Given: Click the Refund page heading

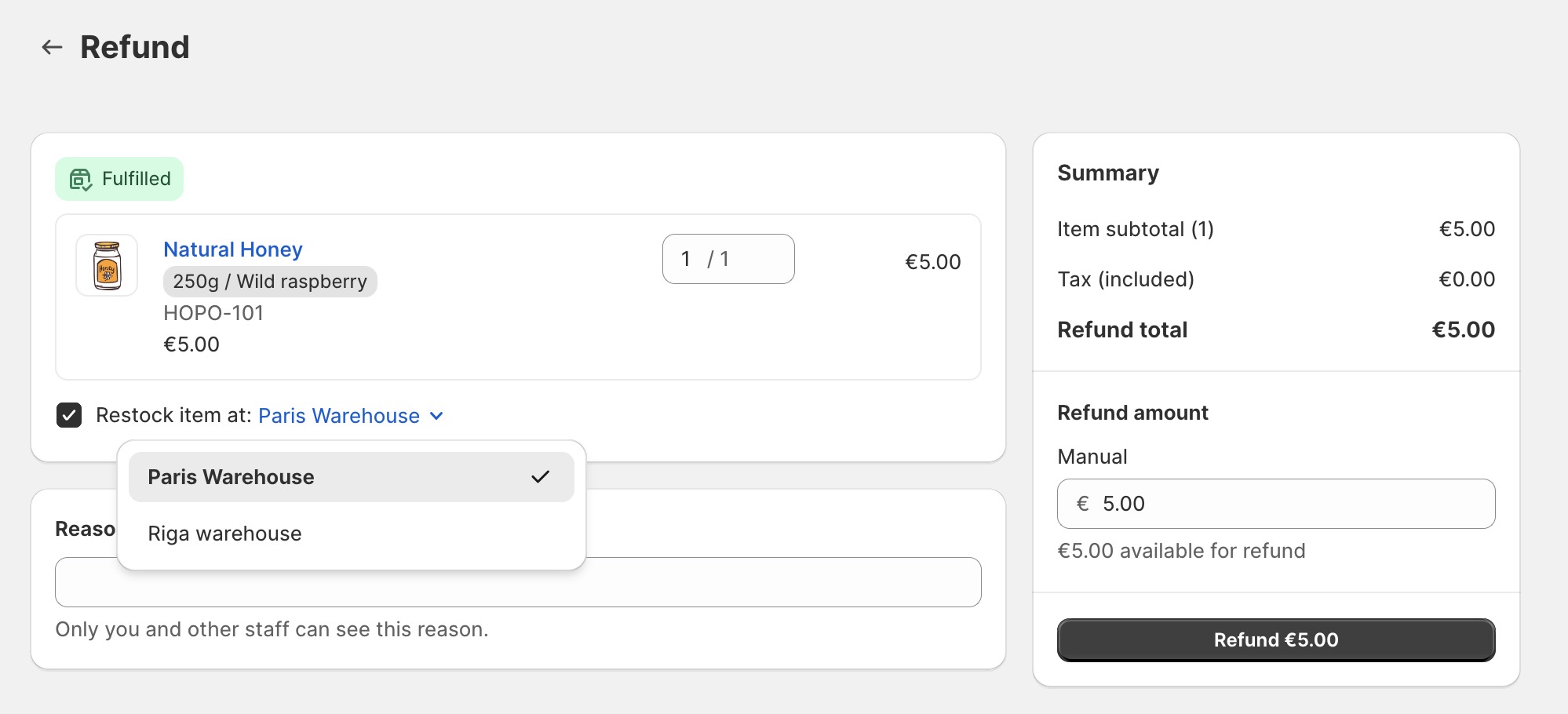Looking at the screenshot, I should click(x=135, y=47).
